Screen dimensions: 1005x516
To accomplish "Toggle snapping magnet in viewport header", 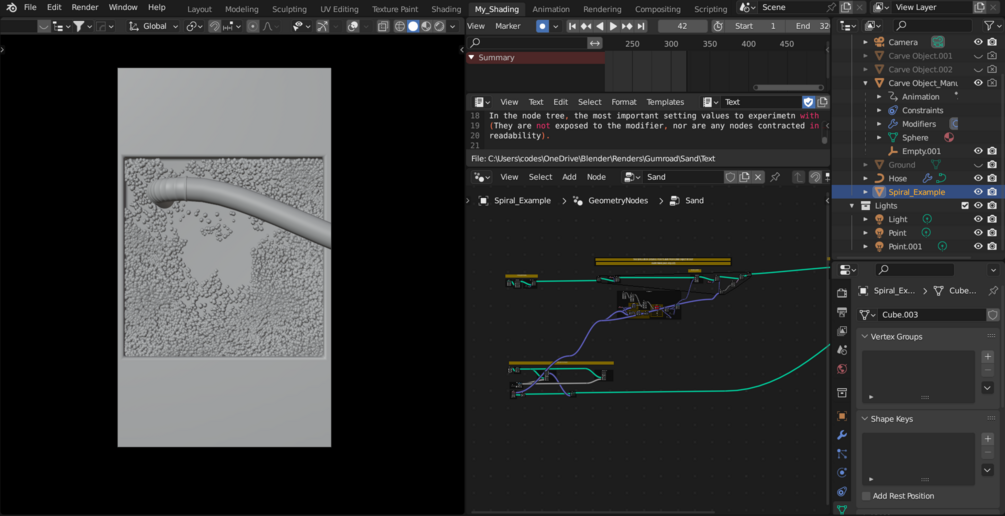I will (215, 26).
